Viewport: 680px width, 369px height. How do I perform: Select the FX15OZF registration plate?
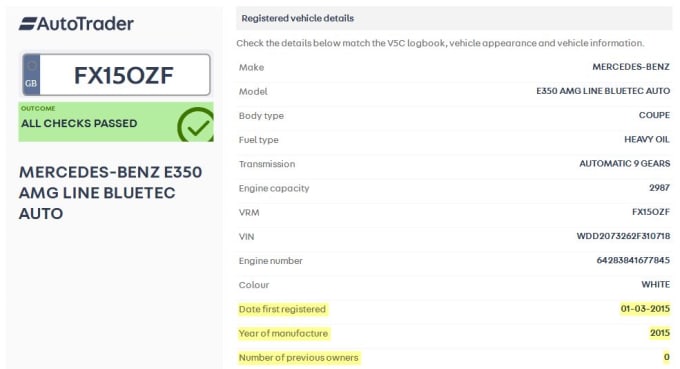[116, 75]
